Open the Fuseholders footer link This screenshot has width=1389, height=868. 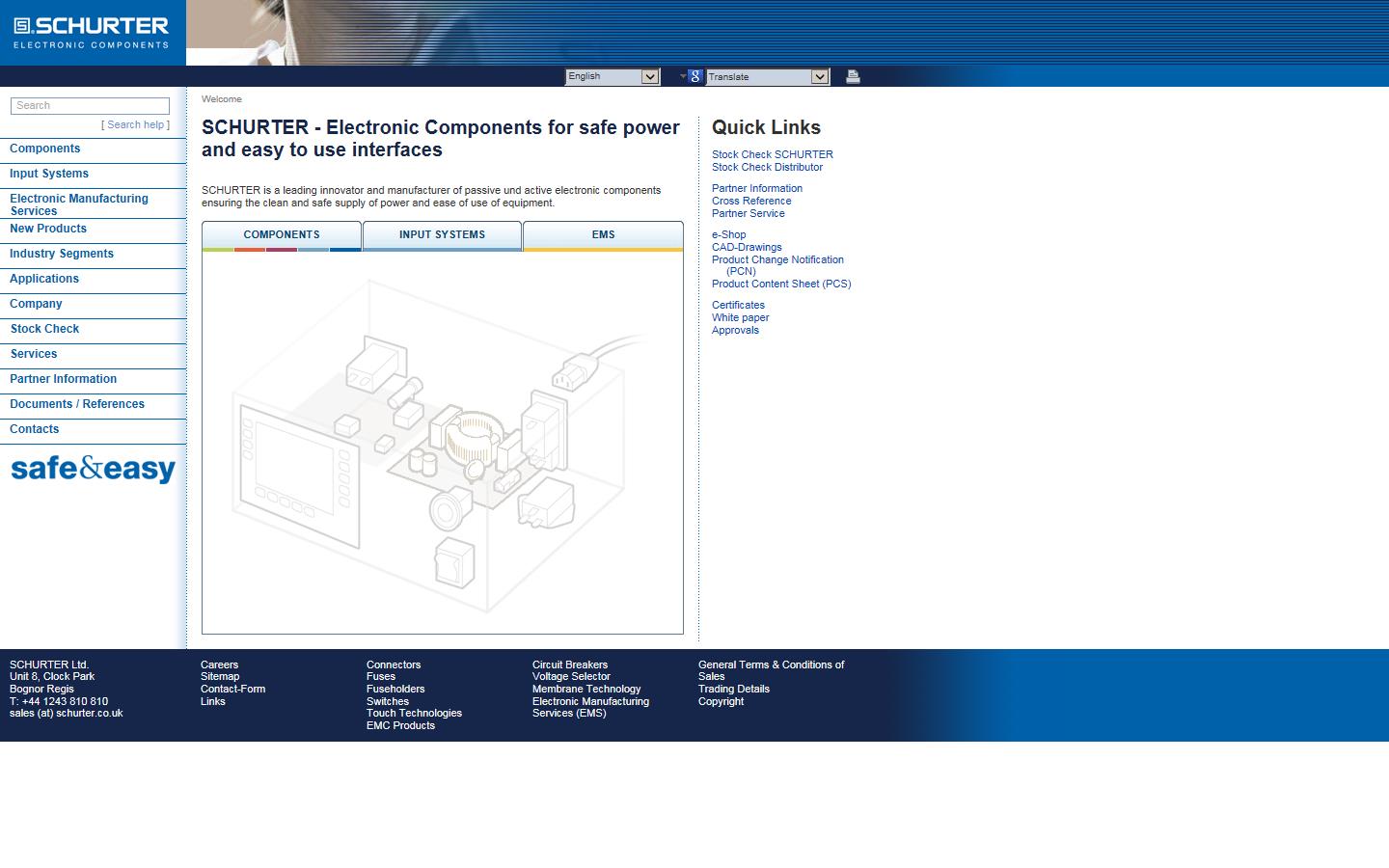(x=395, y=689)
